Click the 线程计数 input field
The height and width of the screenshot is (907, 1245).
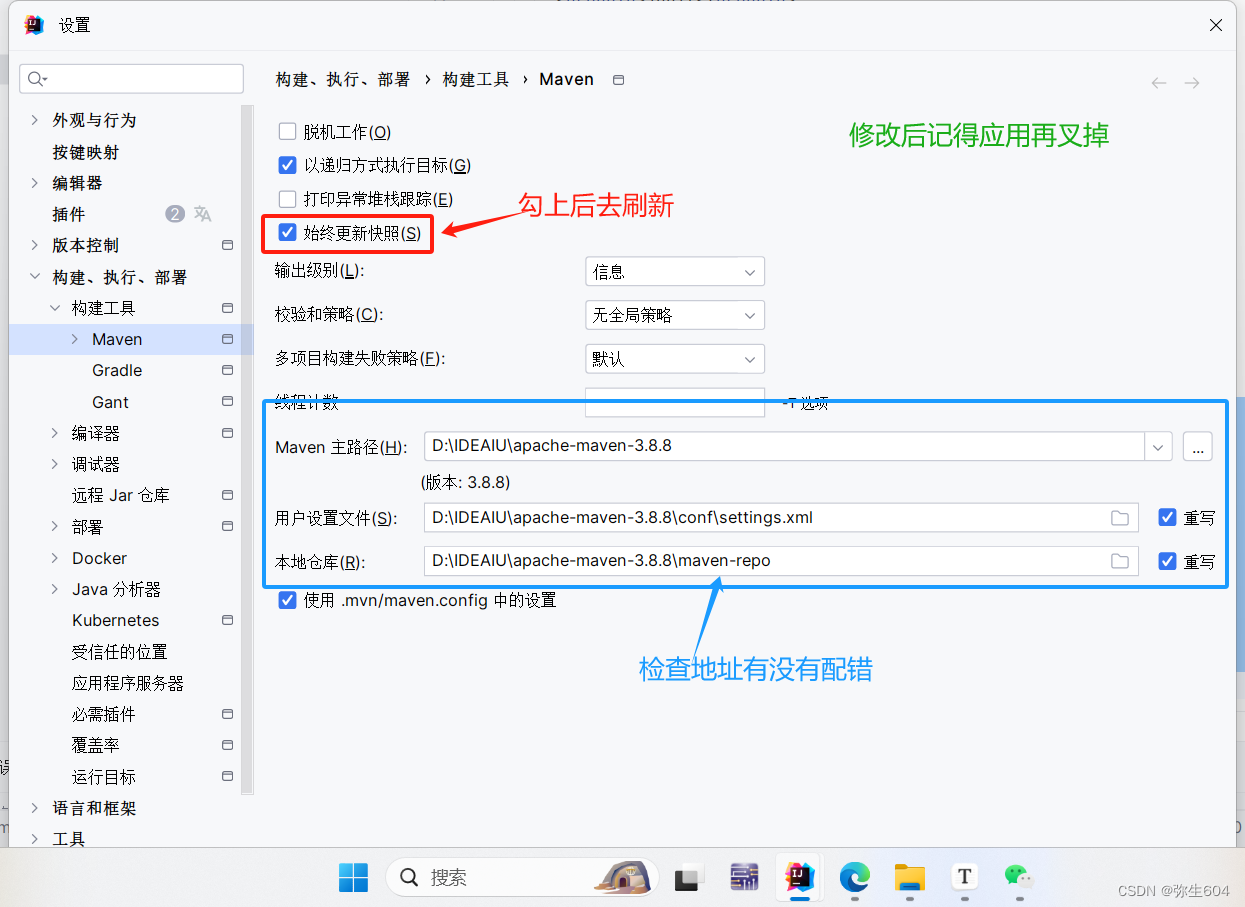point(675,402)
